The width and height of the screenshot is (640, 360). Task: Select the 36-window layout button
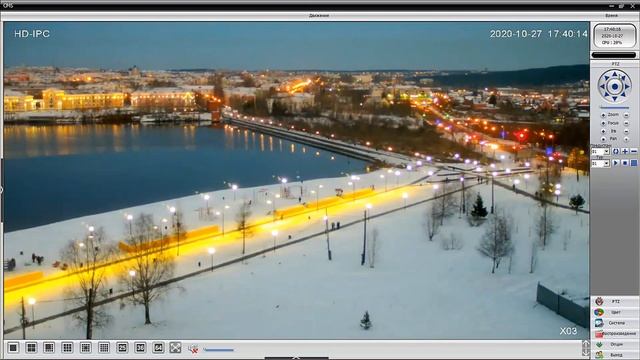(140, 348)
